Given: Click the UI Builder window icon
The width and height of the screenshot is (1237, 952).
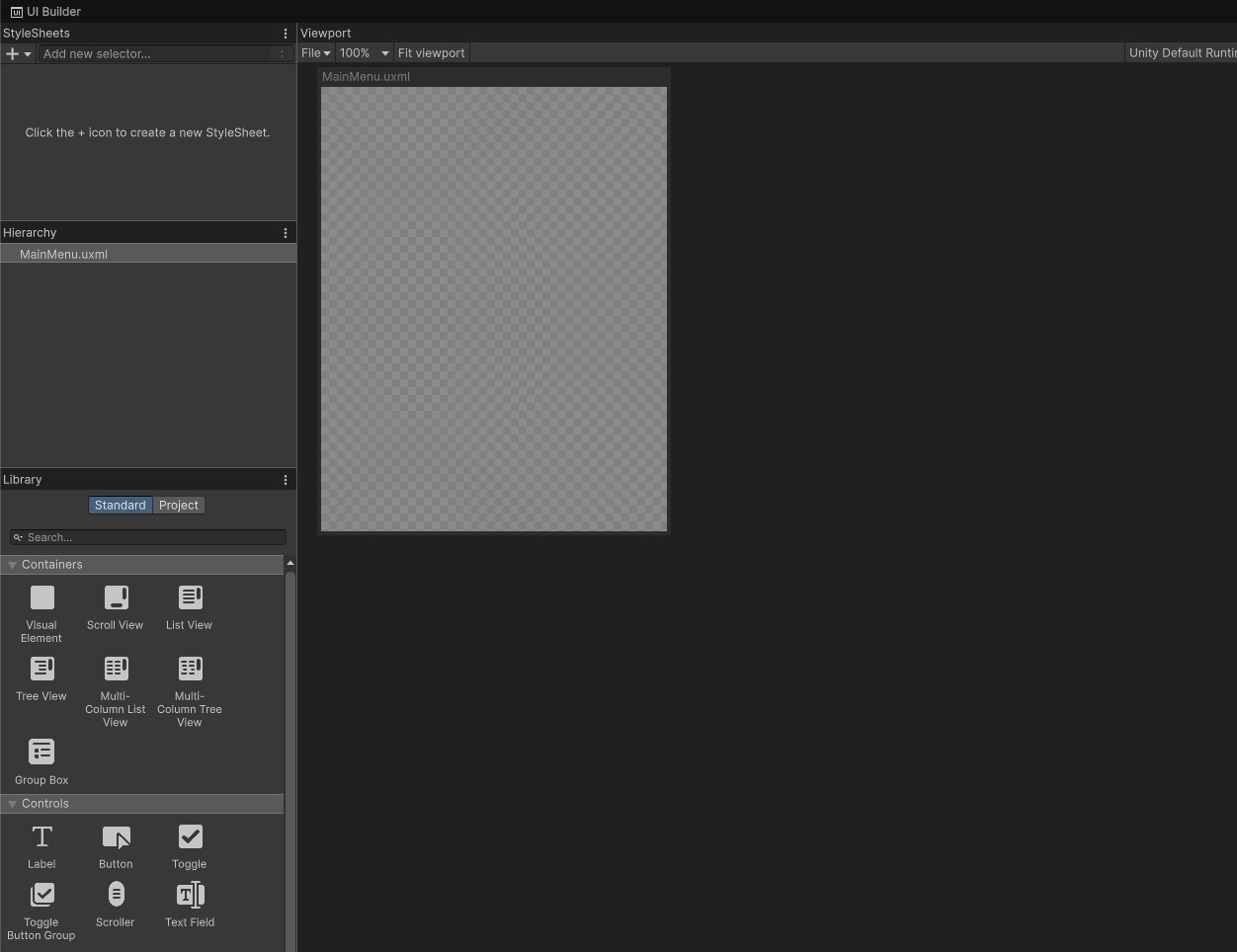Looking at the screenshot, I should (17, 12).
